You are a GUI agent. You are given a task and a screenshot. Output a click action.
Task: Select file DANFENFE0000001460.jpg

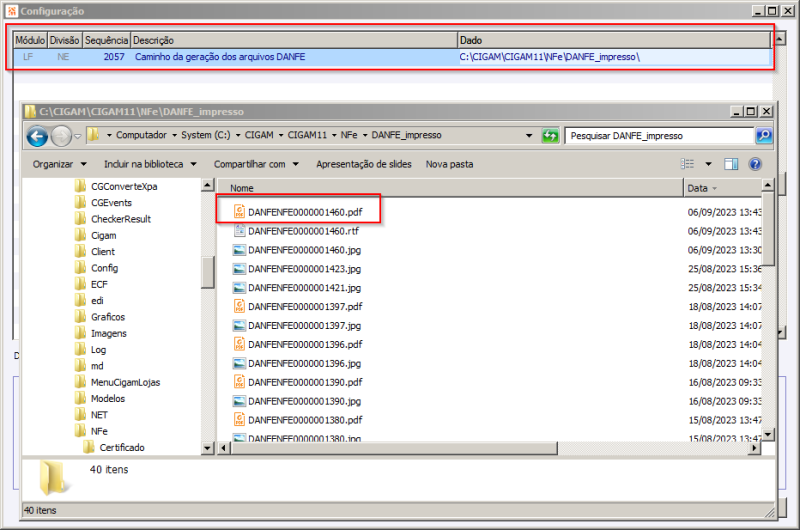[297, 250]
